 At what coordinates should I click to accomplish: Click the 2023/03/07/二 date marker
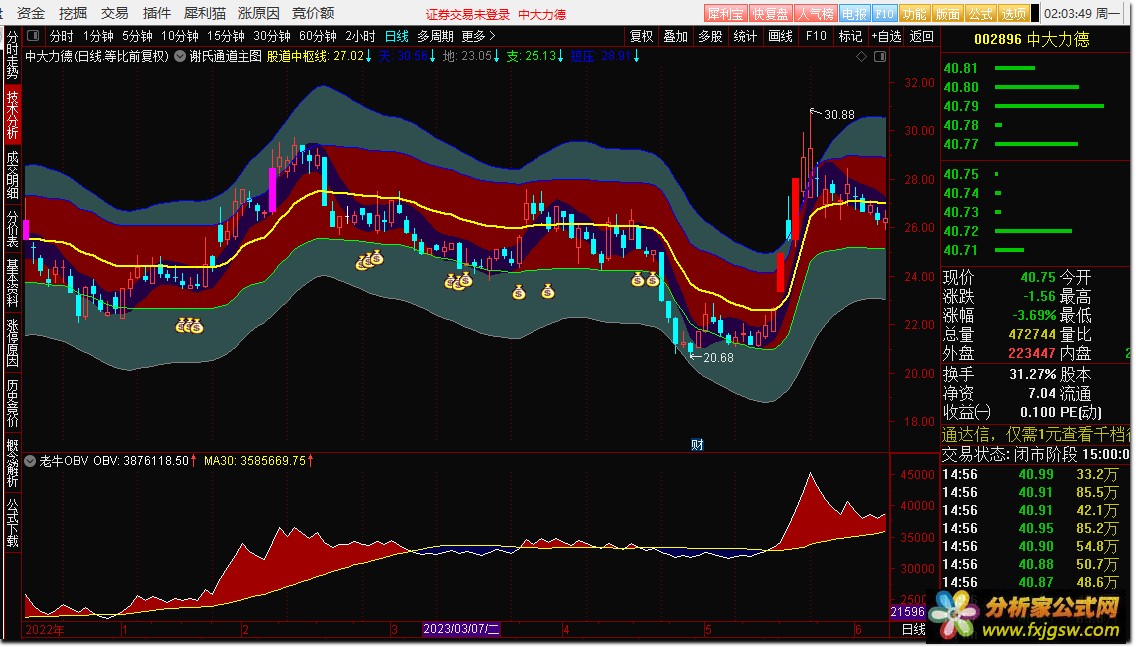[x=462, y=629]
